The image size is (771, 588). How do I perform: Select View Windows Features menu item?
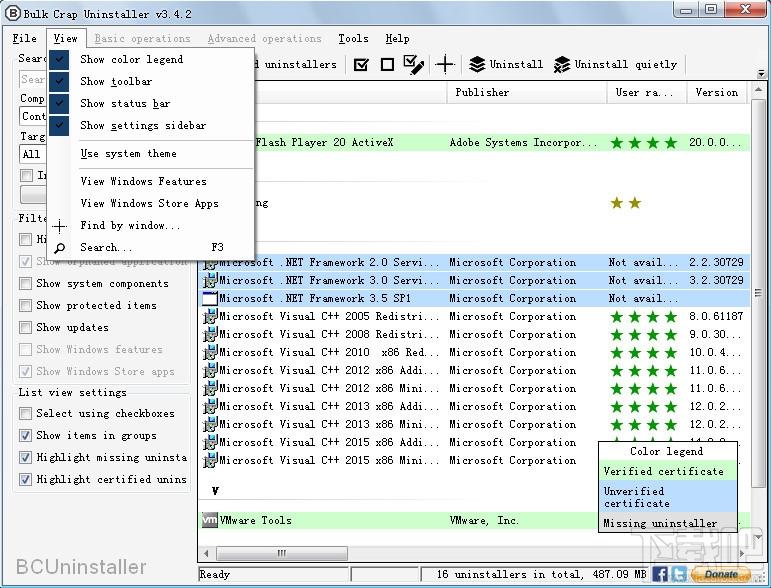tap(151, 181)
